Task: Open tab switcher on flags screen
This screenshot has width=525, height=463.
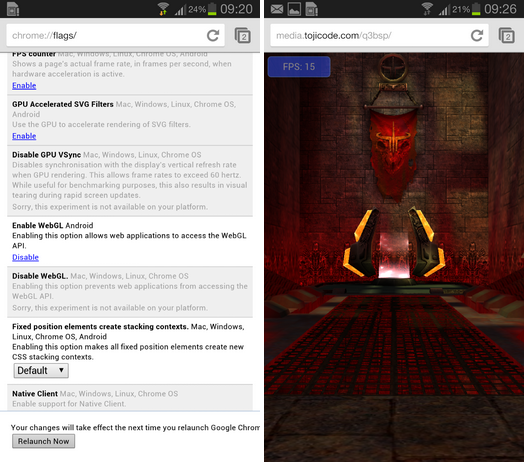Action: point(243,35)
